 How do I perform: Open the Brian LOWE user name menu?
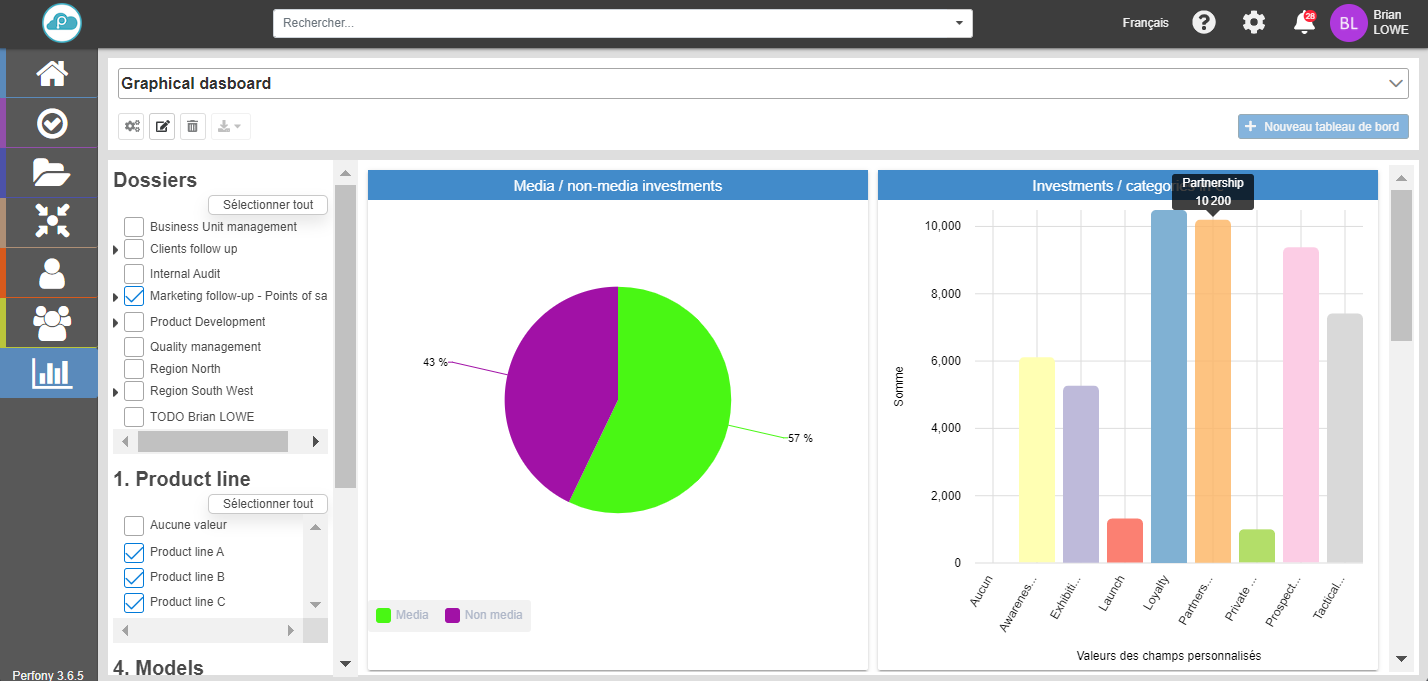point(1391,23)
